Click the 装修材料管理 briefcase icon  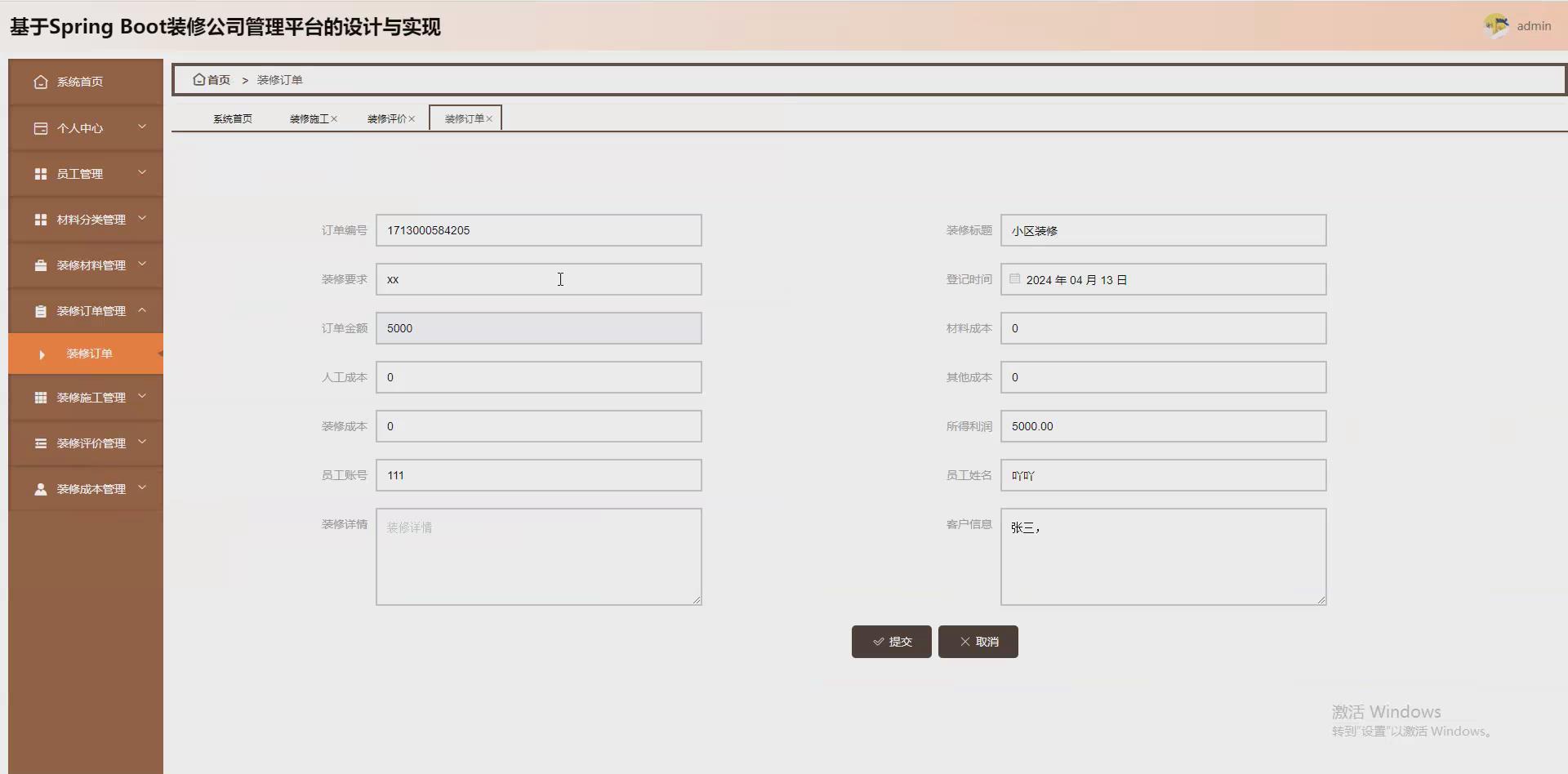(41, 265)
